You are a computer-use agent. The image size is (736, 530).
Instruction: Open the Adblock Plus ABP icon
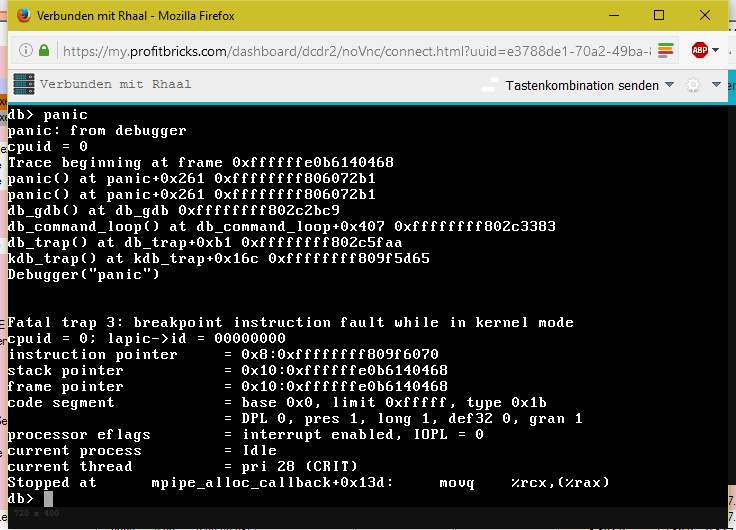700,50
